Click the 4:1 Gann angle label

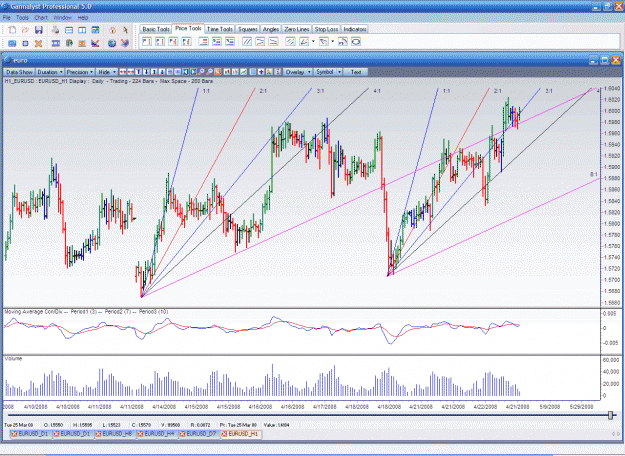[x=377, y=91]
